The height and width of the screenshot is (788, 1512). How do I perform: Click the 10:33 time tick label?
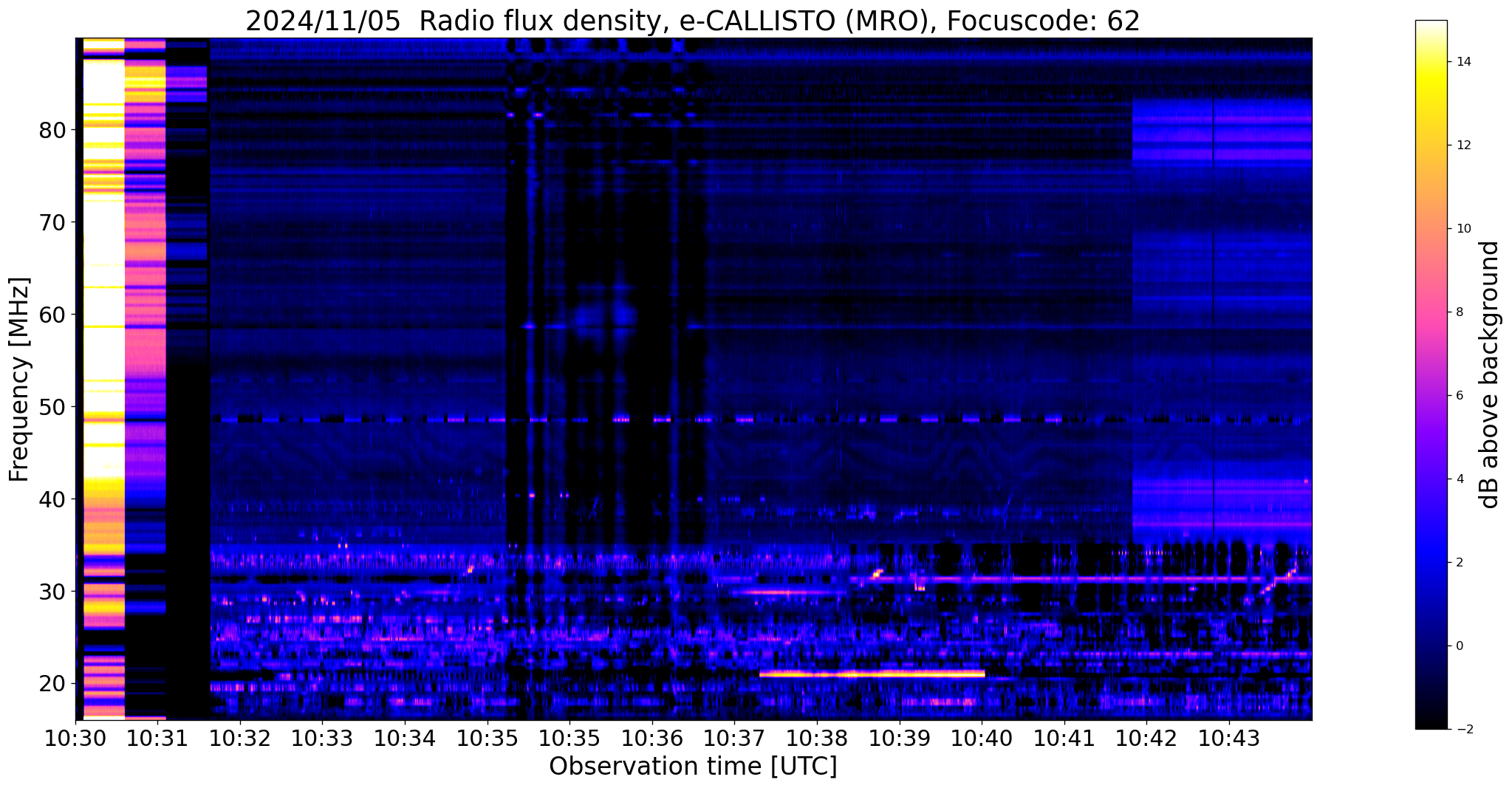tap(322, 738)
